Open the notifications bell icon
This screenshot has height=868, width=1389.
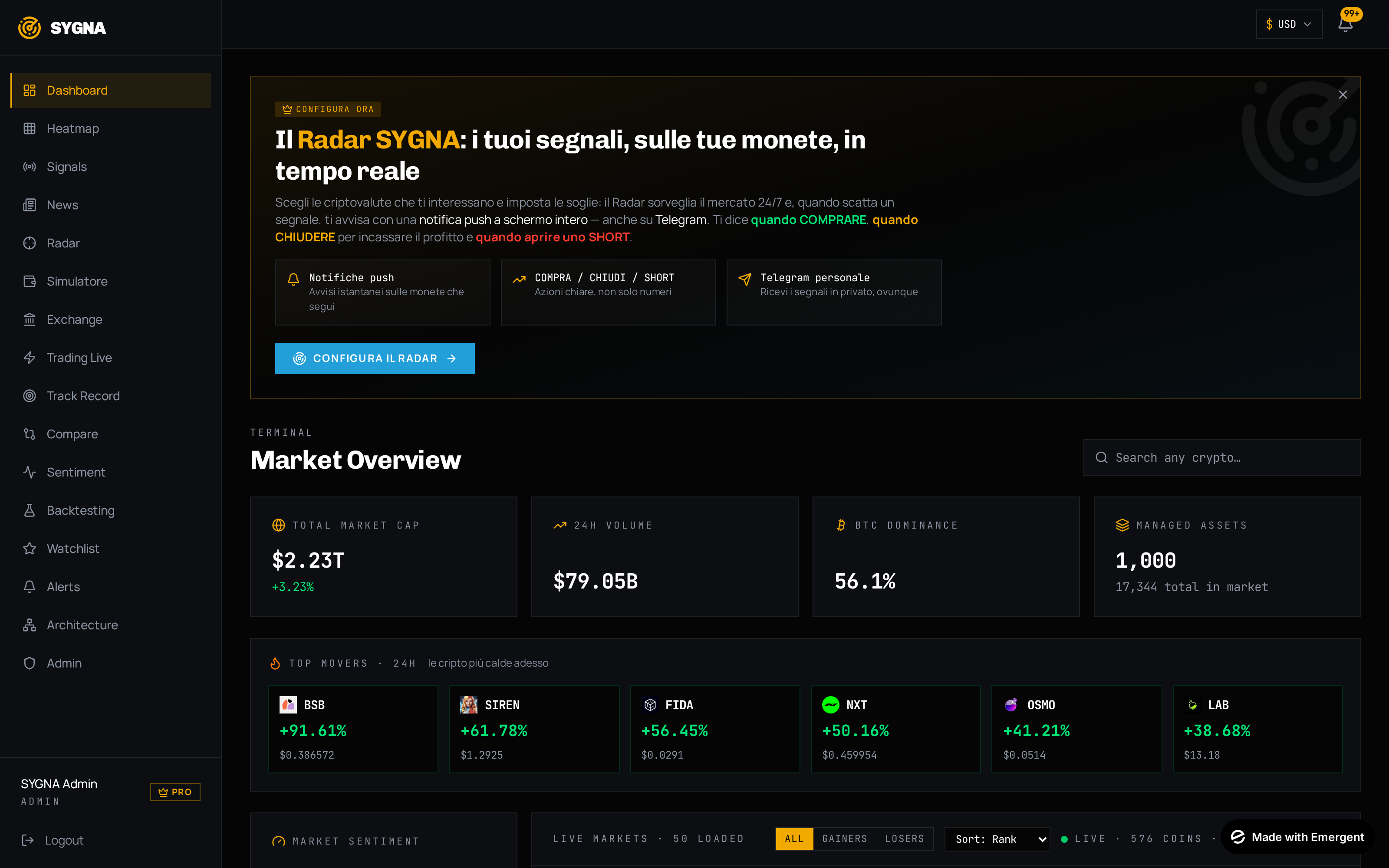(x=1346, y=25)
